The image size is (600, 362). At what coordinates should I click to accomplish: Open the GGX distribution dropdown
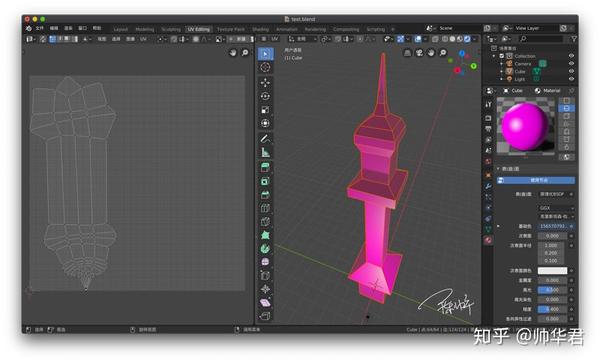(556, 208)
